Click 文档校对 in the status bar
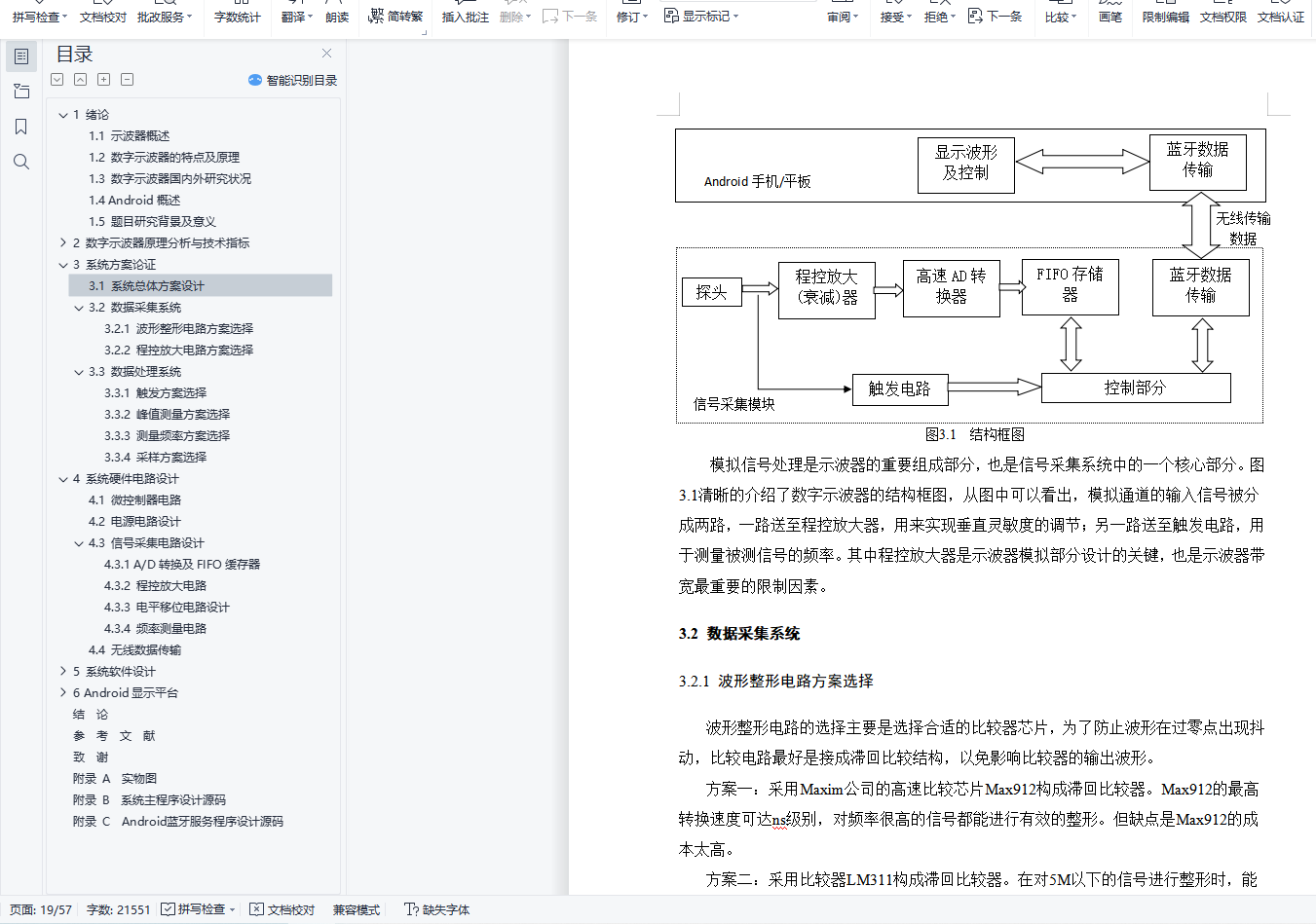 click(282, 910)
